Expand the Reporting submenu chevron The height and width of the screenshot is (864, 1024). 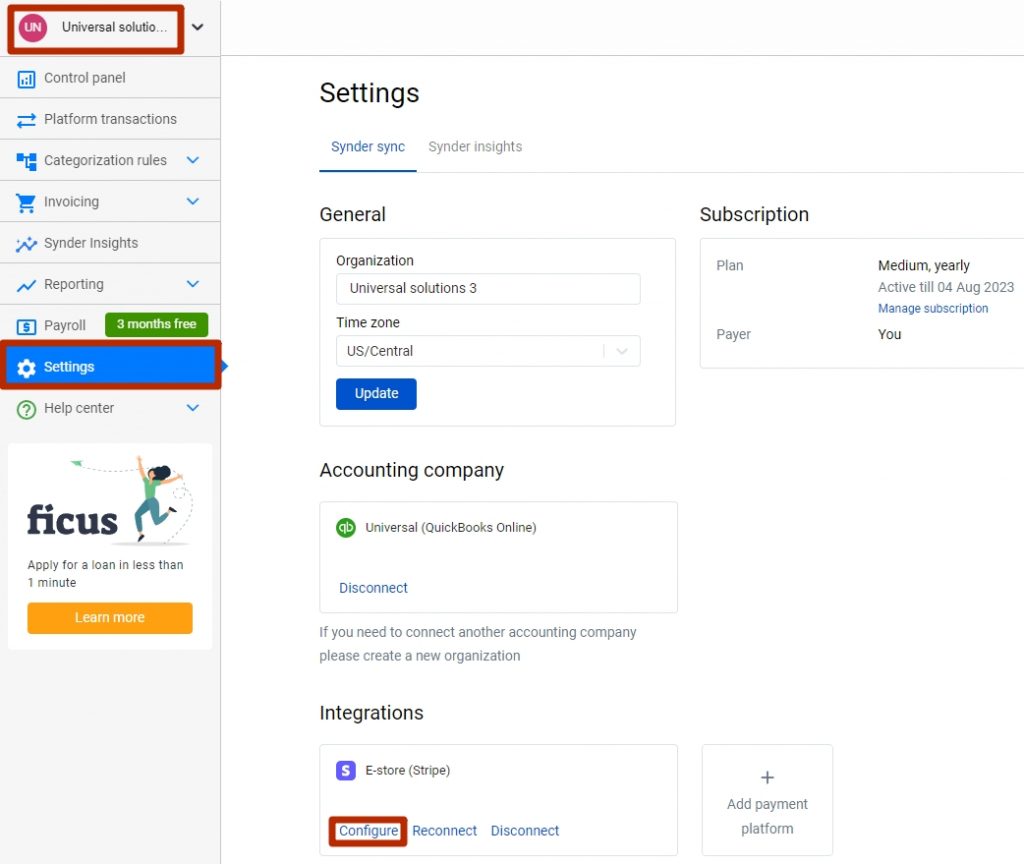(x=193, y=283)
